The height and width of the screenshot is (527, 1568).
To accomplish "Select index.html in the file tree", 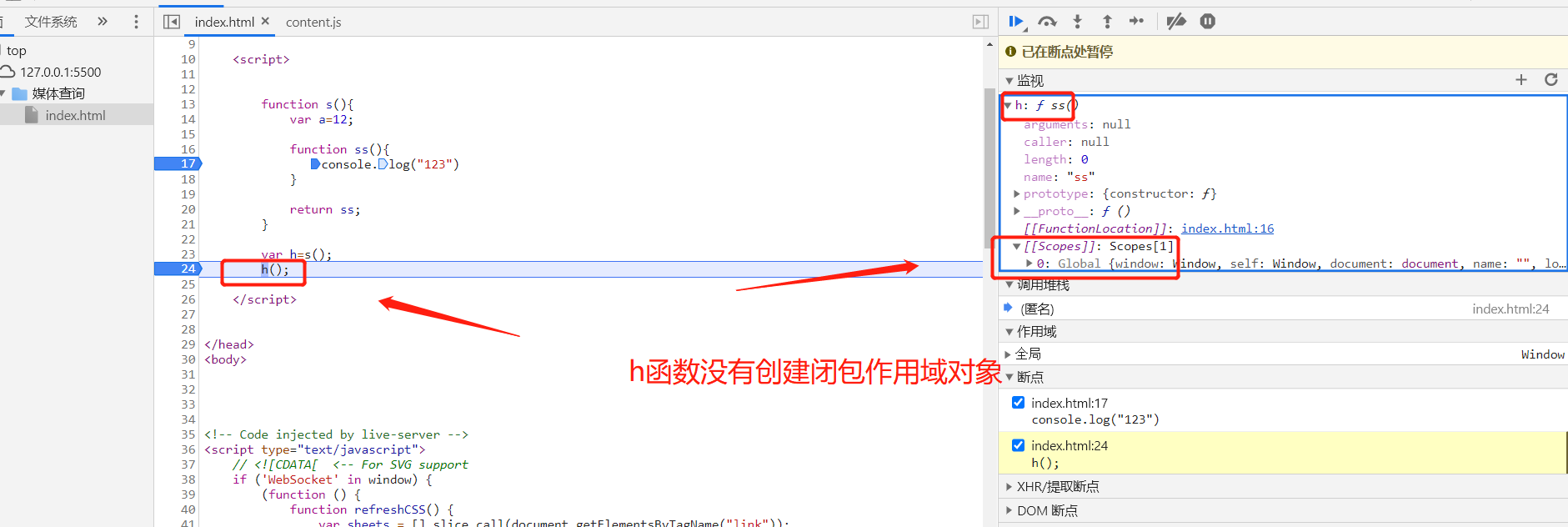I will 76,115.
